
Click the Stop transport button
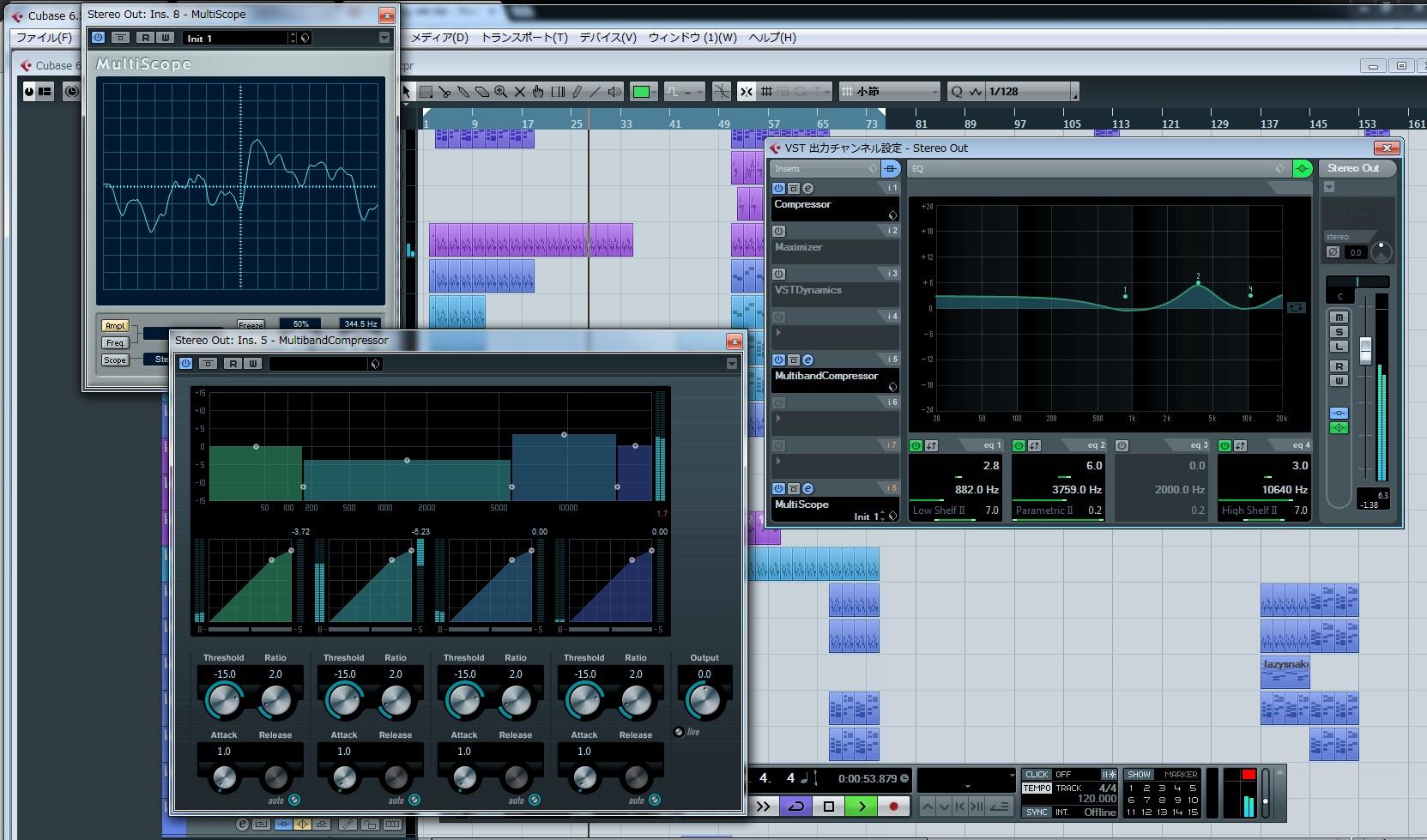coord(829,807)
